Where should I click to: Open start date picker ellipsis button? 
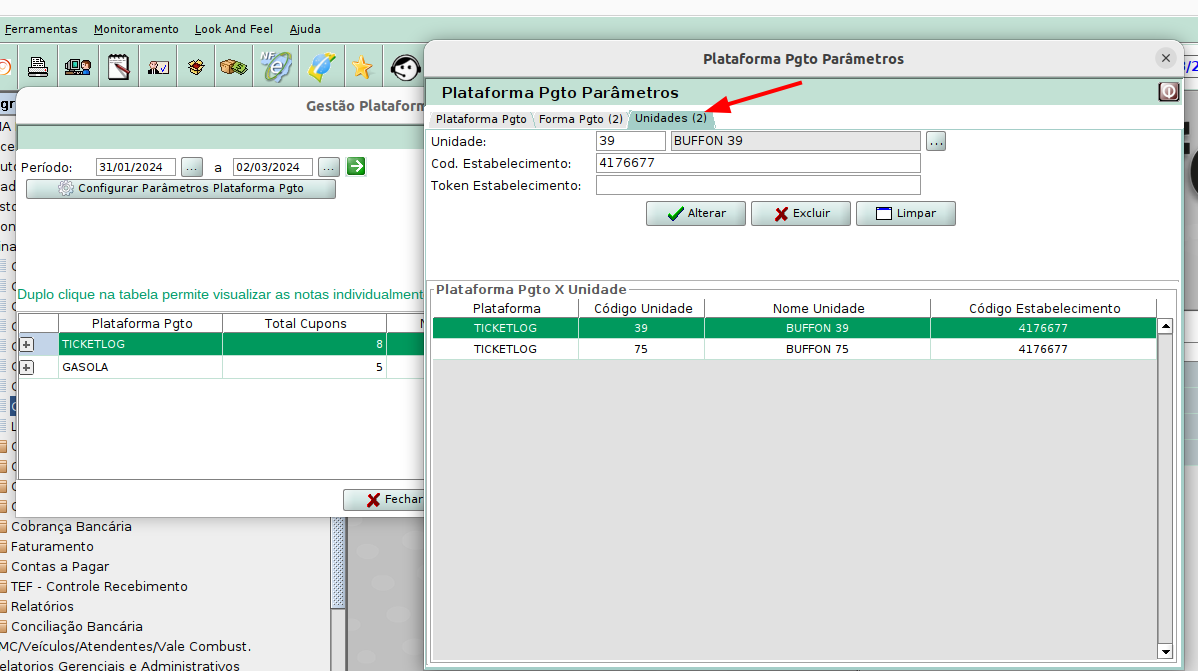[192, 167]
